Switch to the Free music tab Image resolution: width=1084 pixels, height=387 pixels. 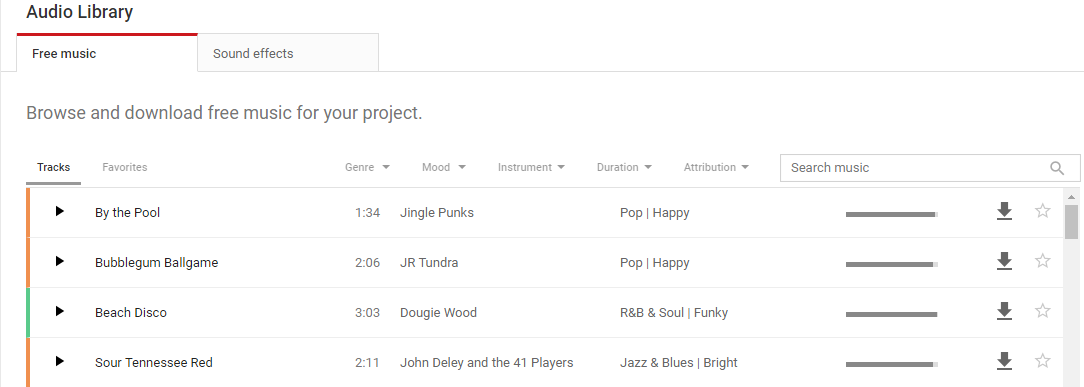pos(107,53)
